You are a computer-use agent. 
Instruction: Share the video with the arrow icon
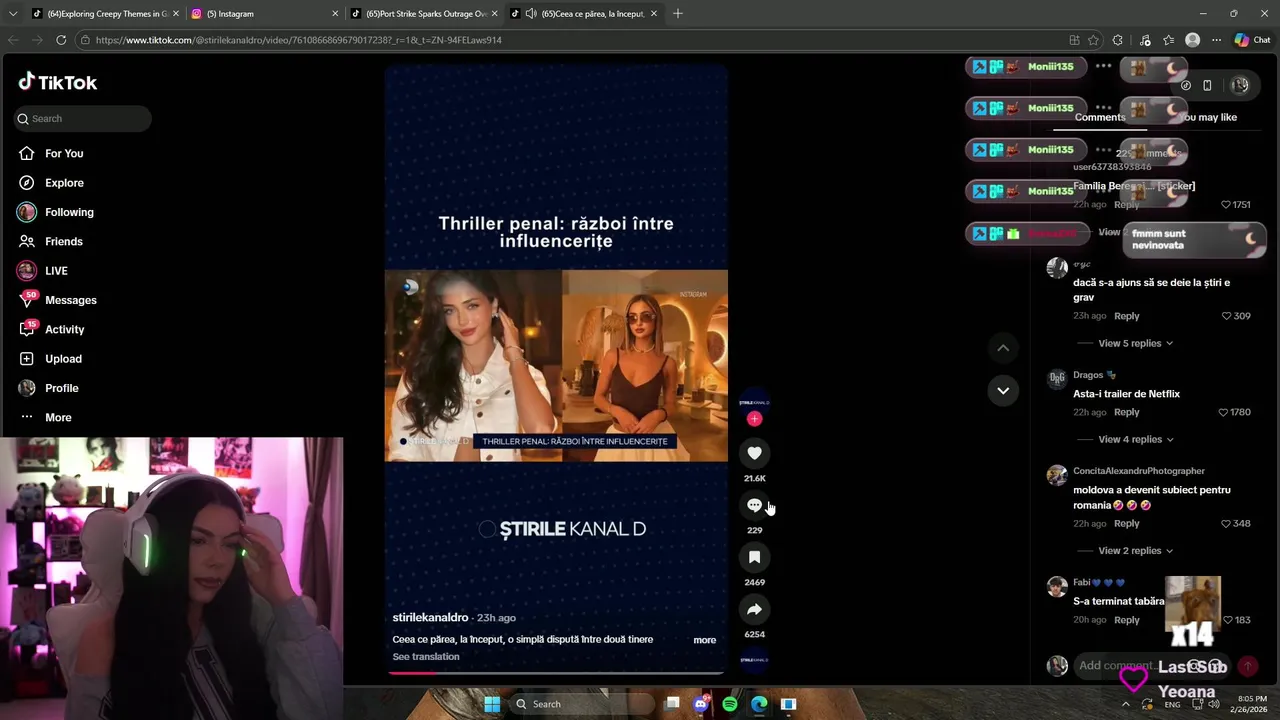(x=754, y=609)
